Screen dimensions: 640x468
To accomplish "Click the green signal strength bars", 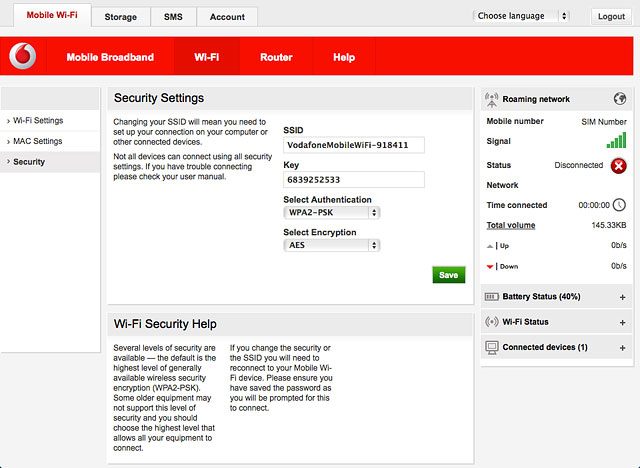I will coord(616,140).
